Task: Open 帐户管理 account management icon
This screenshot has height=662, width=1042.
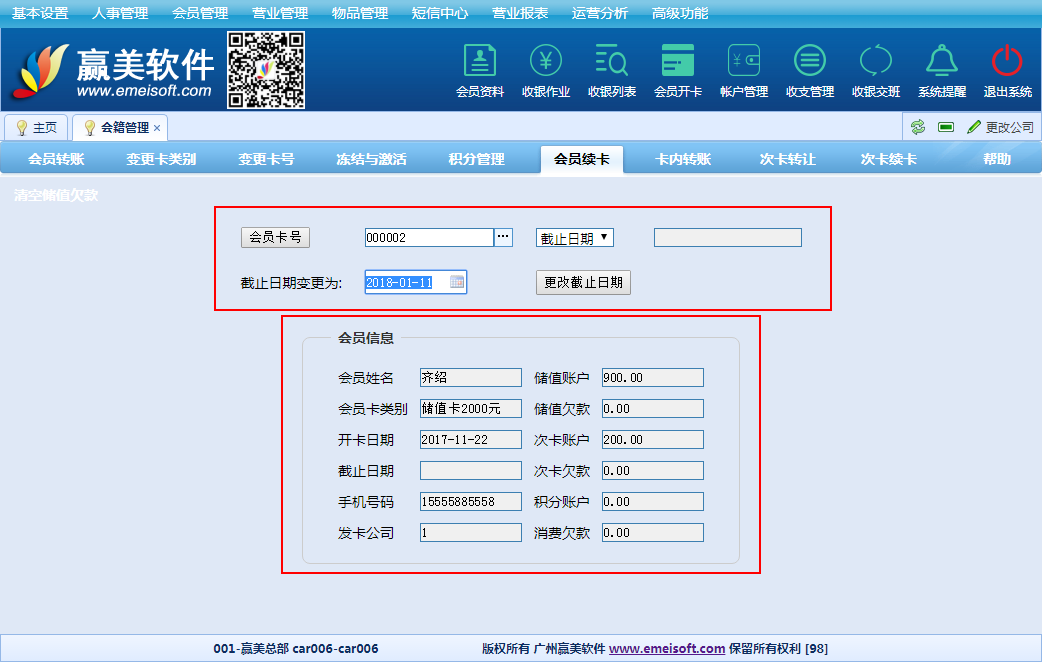Action: click(744, 62)
